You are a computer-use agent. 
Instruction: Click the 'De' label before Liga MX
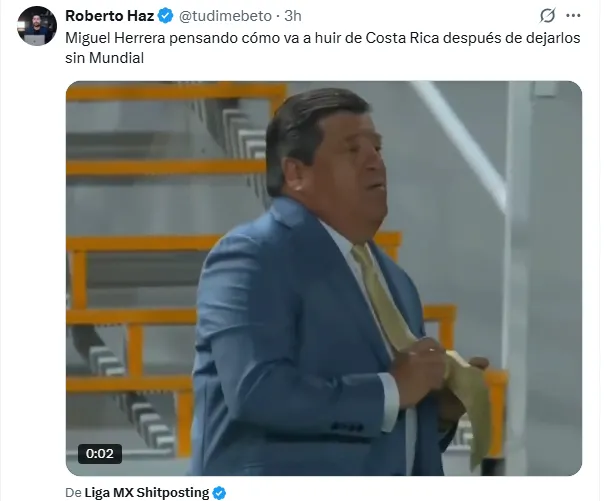pyautogui.click(x=73, y=493)
